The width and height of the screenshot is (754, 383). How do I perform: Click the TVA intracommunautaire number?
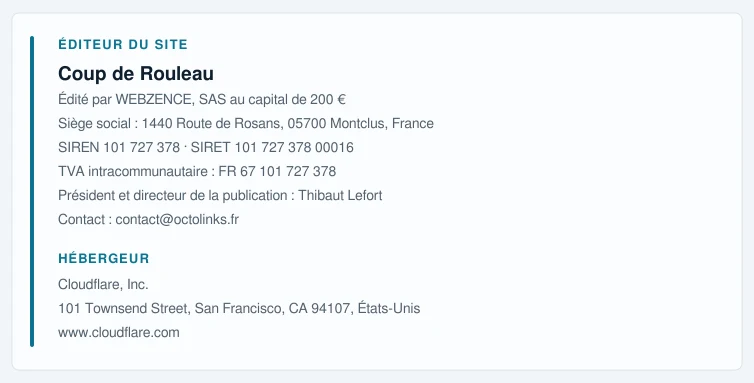(277, 171)
